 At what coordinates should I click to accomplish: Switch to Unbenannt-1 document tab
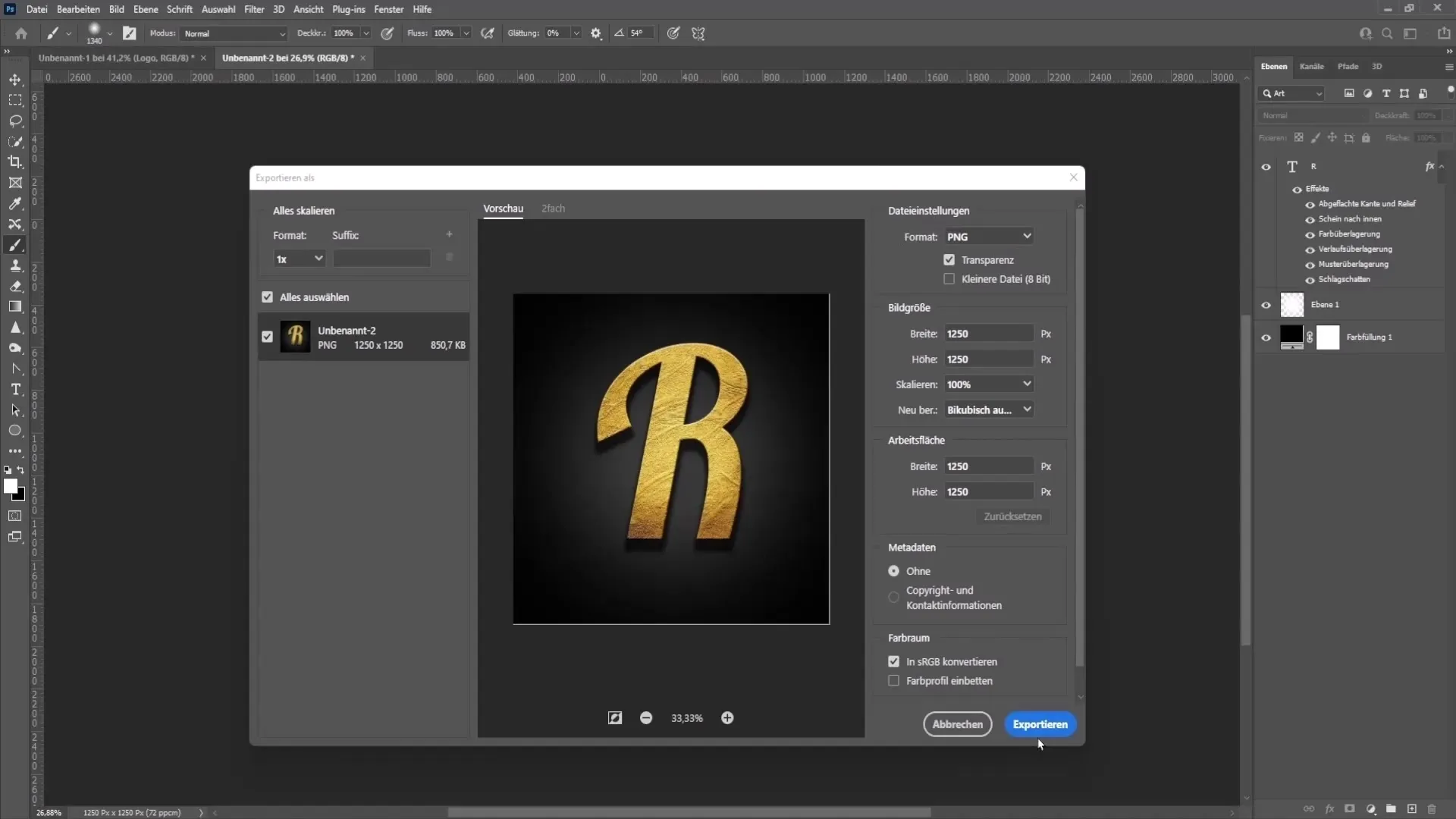click(116, 58)
